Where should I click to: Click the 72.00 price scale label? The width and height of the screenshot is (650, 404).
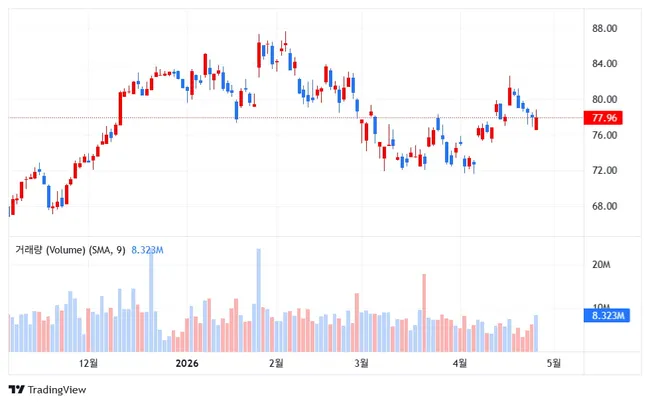603,171
